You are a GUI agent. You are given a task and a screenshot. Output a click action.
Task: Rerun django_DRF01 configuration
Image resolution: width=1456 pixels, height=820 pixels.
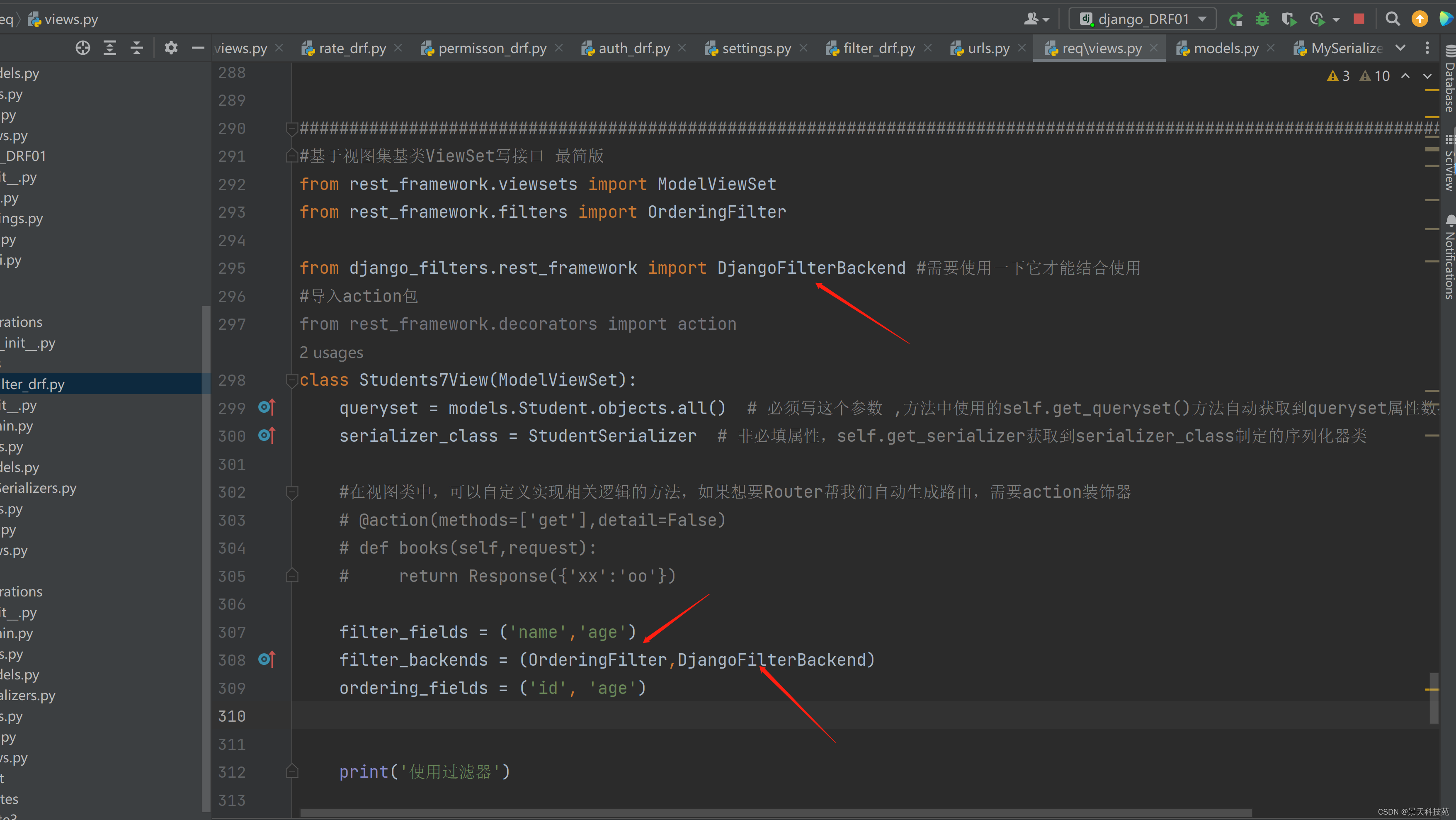click(x=1235, y=19)
